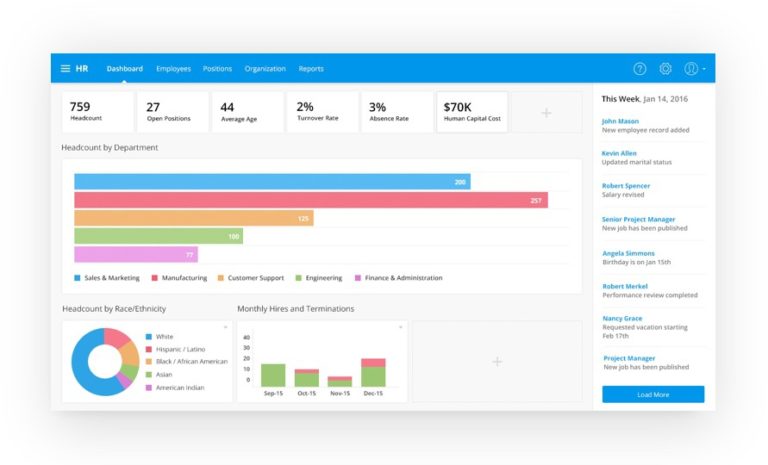Click the Dec-15 bar in the hires chart

tap(373, 373)
